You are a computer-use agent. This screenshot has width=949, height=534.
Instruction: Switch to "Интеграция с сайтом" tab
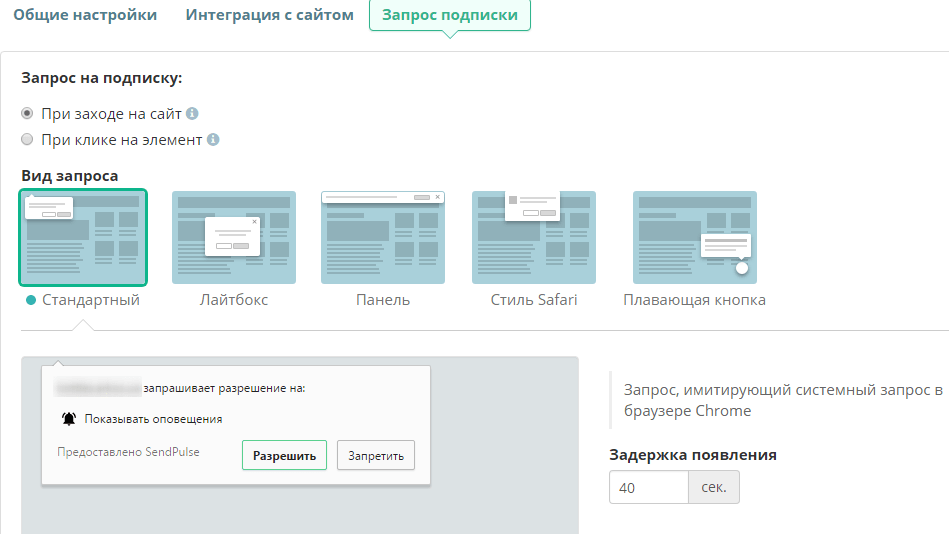click(269, 15)
